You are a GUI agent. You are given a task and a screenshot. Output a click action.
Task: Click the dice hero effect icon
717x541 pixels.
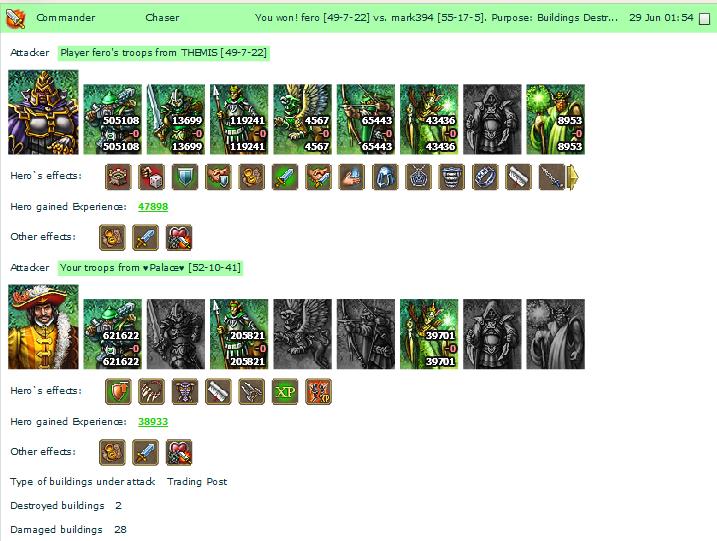tap(152, 177)
